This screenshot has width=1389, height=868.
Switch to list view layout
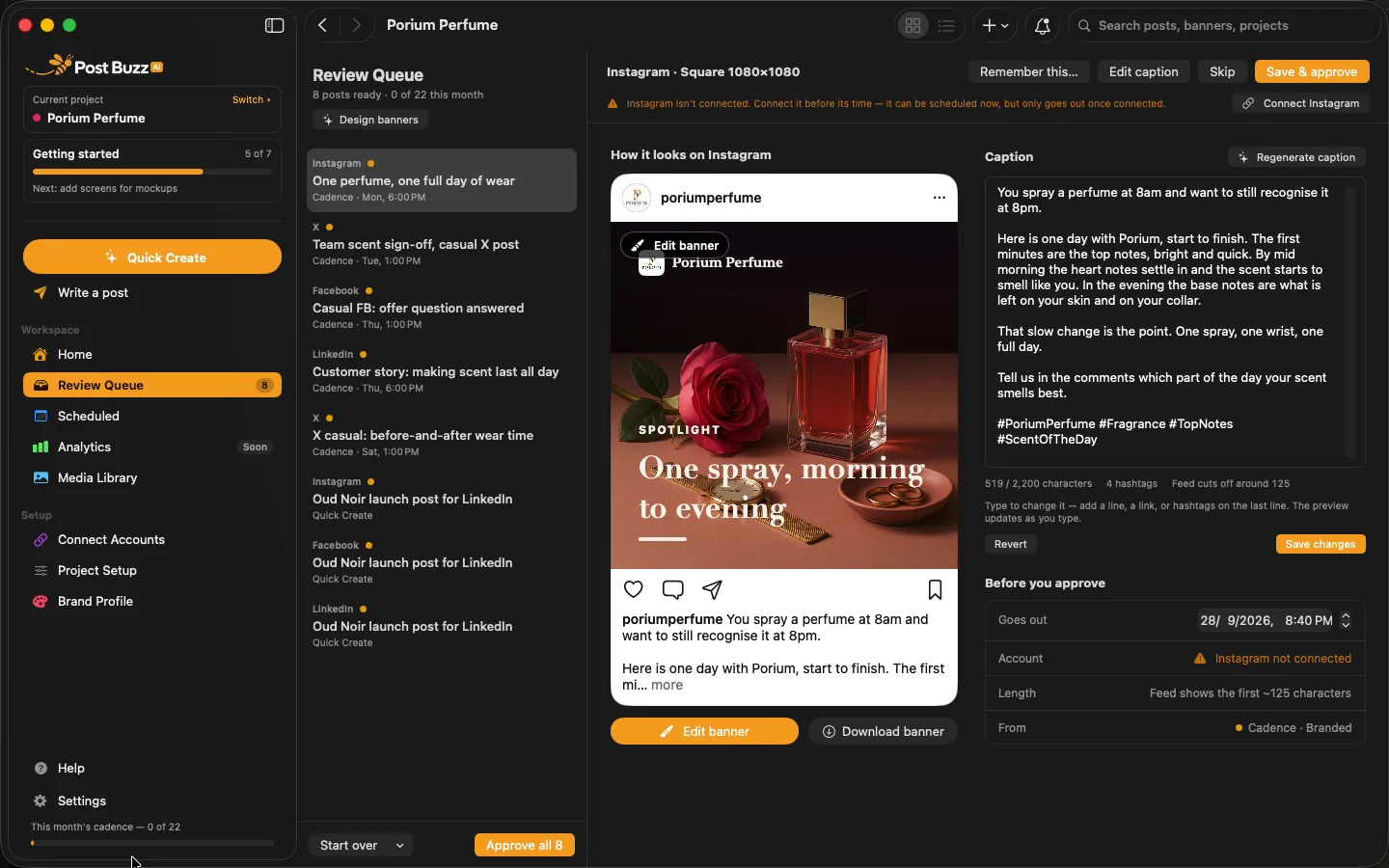coord(947,26)
